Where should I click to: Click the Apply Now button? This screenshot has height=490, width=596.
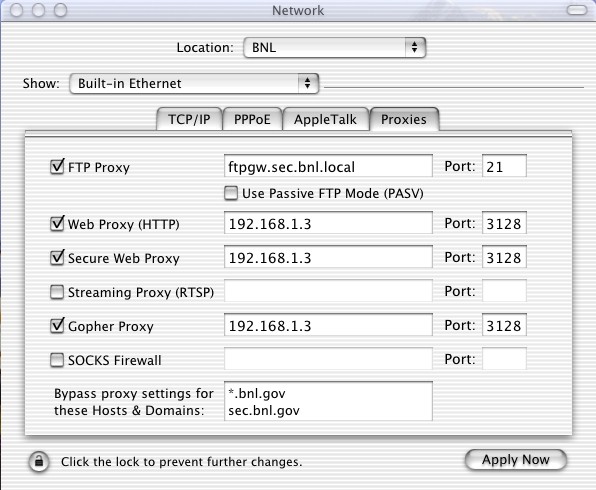tap(516, 460)
